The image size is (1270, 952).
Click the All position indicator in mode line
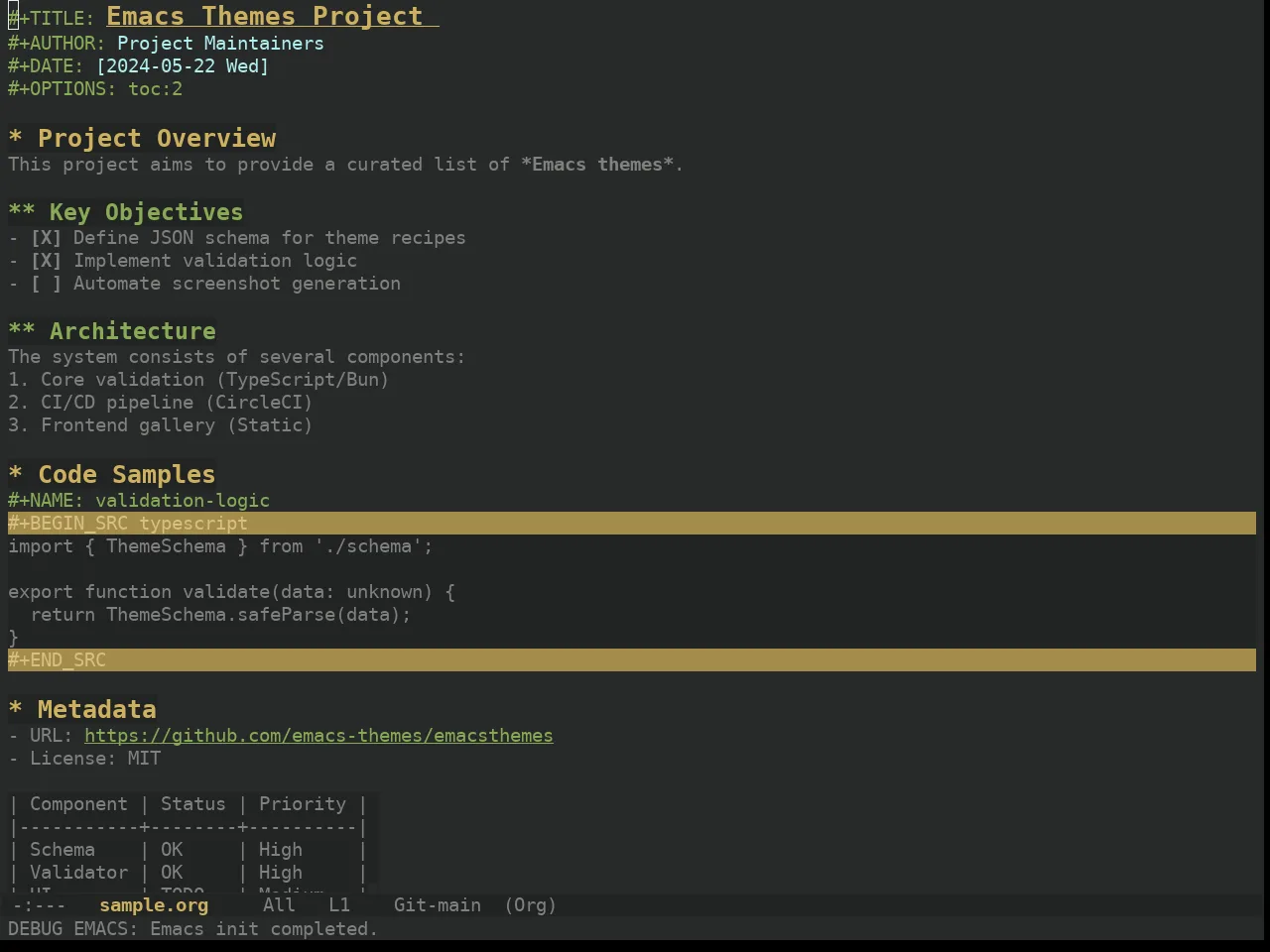pyautogui.click(x=279, y=905)
